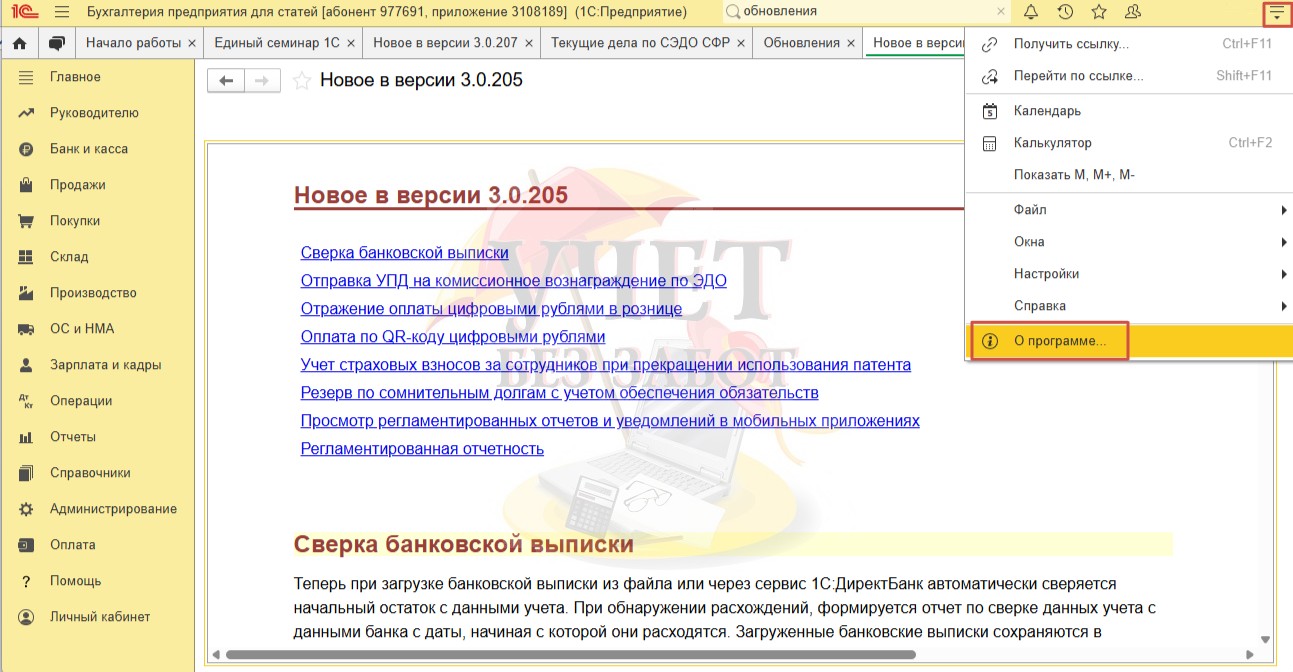Open the notifications bell
This screenshot has width=1293, height=672.
(1031, 12)
